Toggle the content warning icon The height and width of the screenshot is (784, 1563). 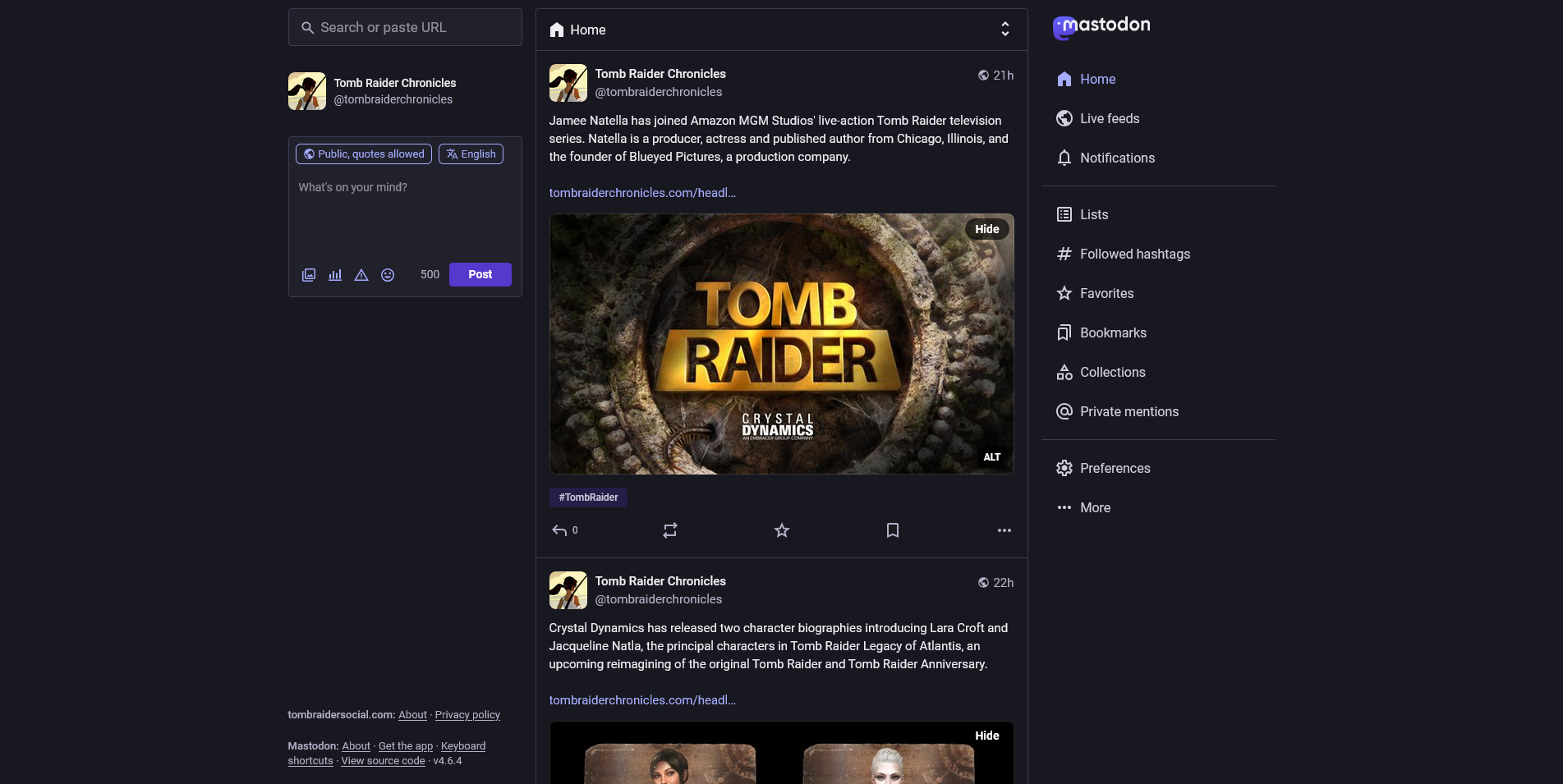click(361, 275)
